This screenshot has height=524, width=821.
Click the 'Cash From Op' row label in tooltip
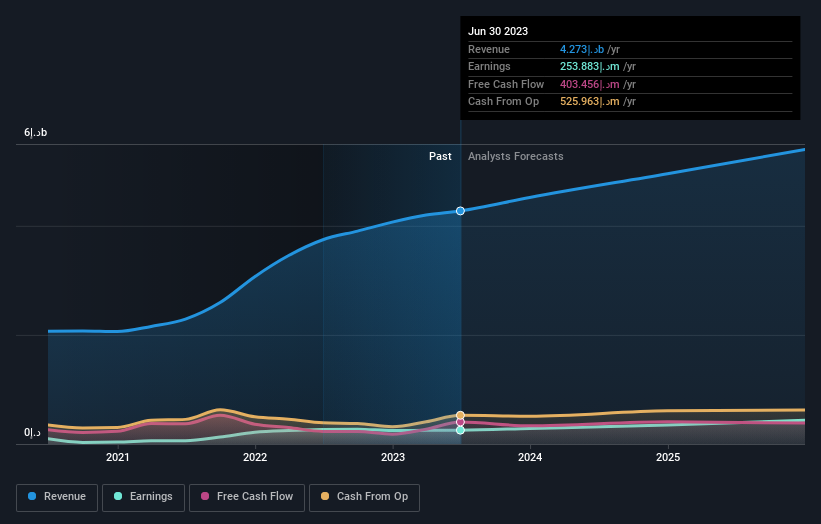[503, 102]
